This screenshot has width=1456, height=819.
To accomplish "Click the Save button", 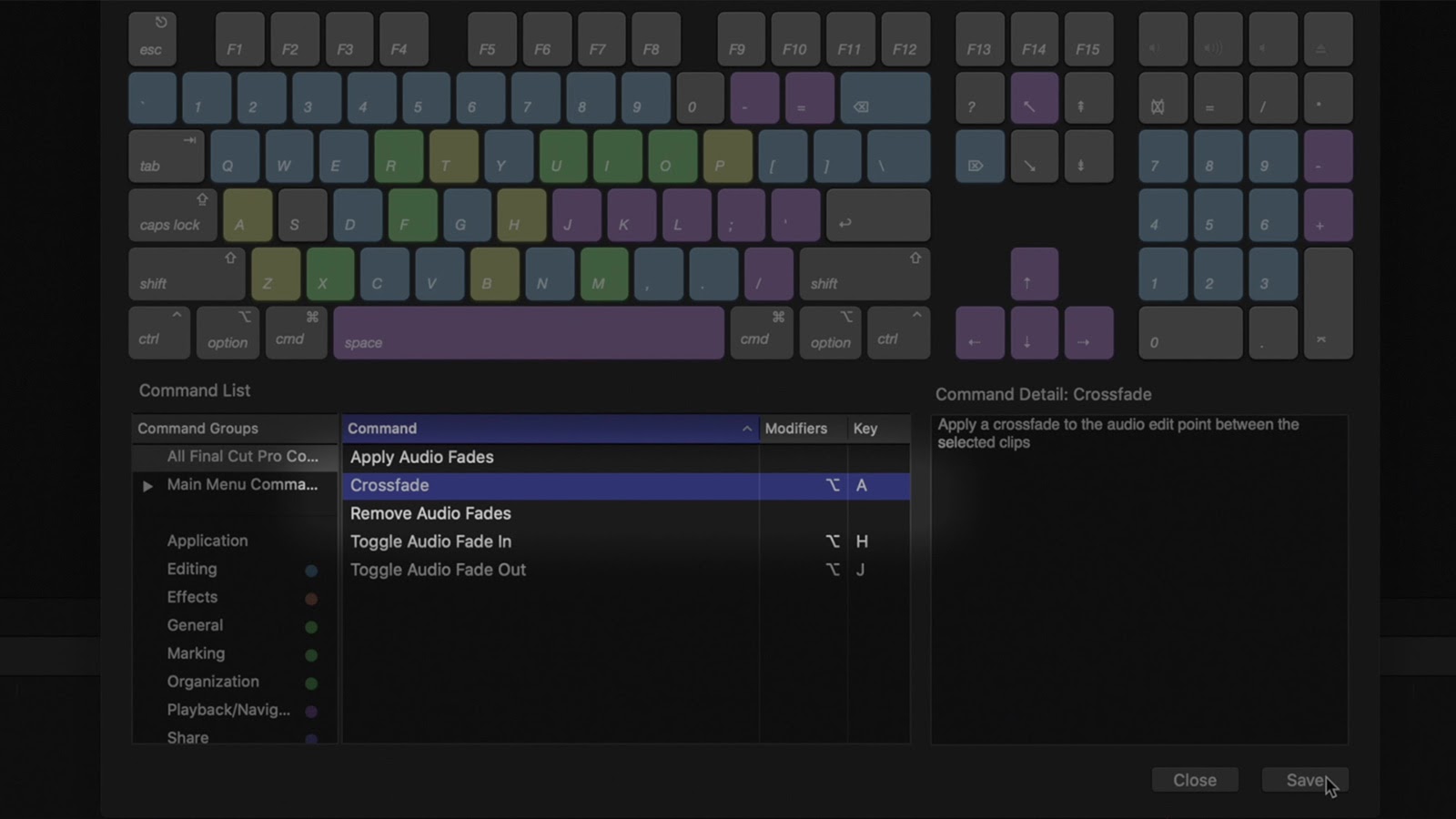I will (x=1305, y=780).
